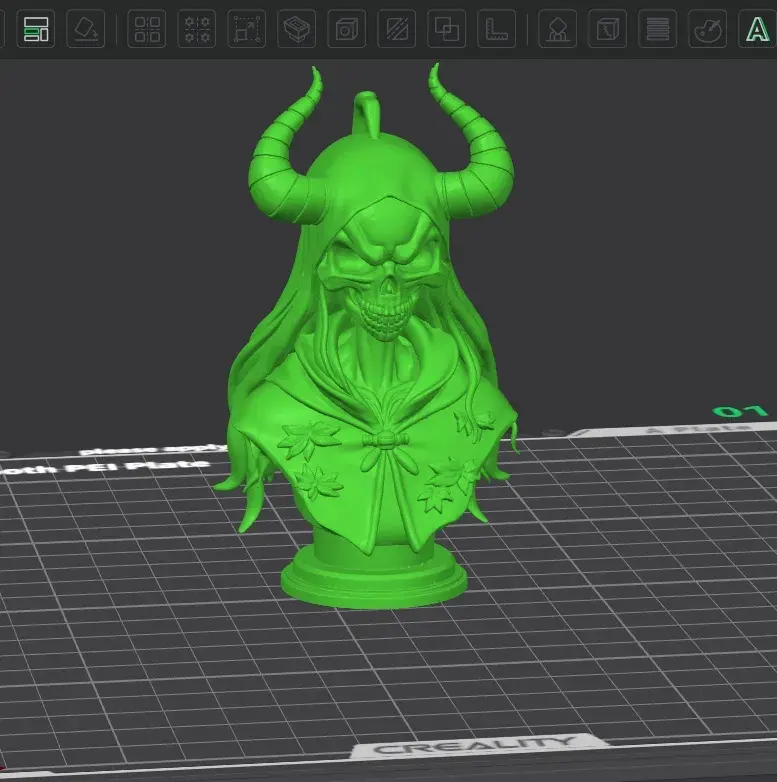The image size is (777, 782).
Task: Open the support painting tool
Action: tap(558, 29)
